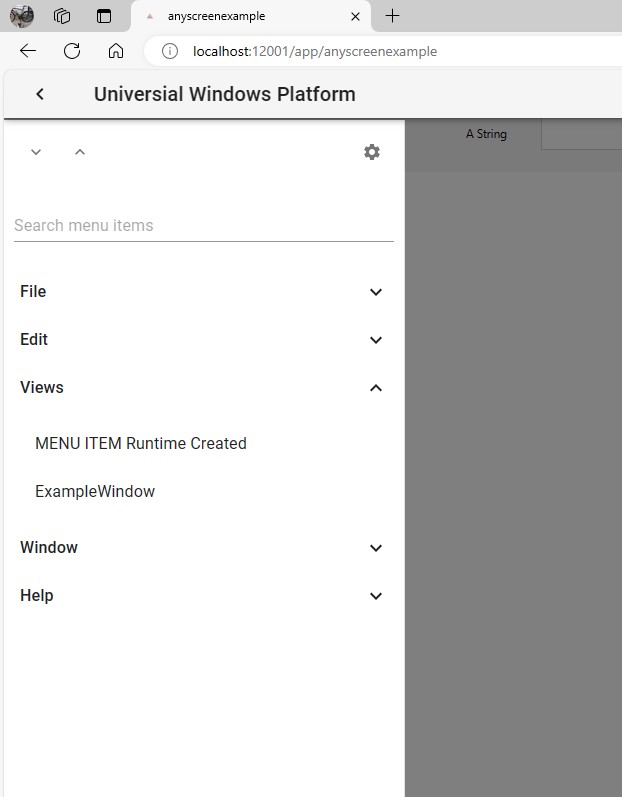Screen dimensions: 622x797
Task: Click the Search menu items field
Action: [x=203, y=225]
